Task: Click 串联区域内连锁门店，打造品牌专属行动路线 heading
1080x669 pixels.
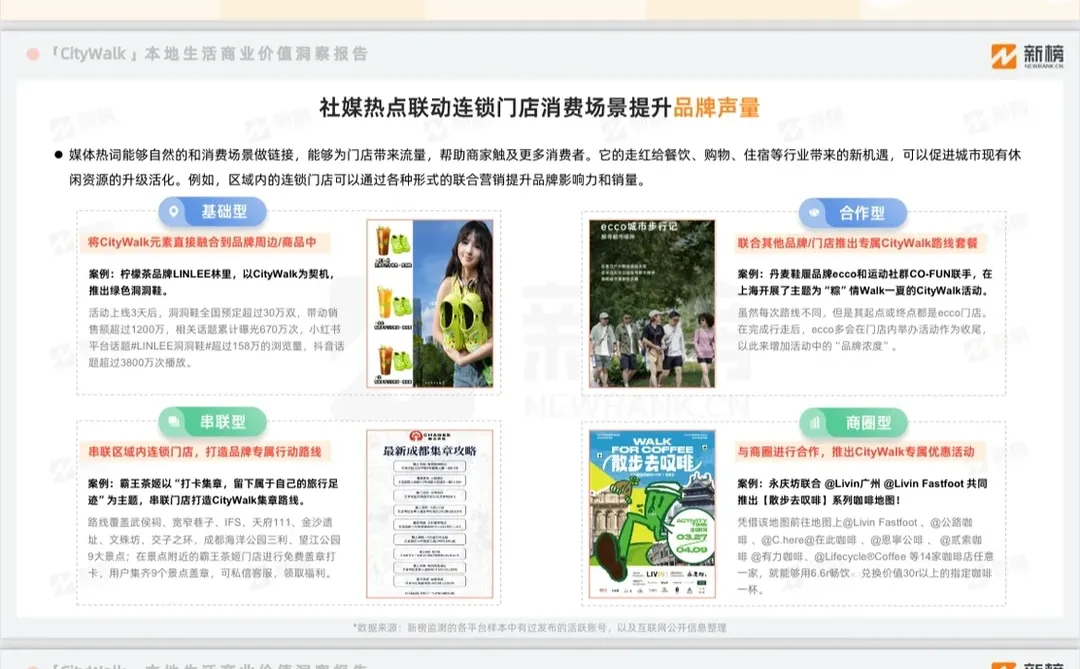Action: click(205, 452)
